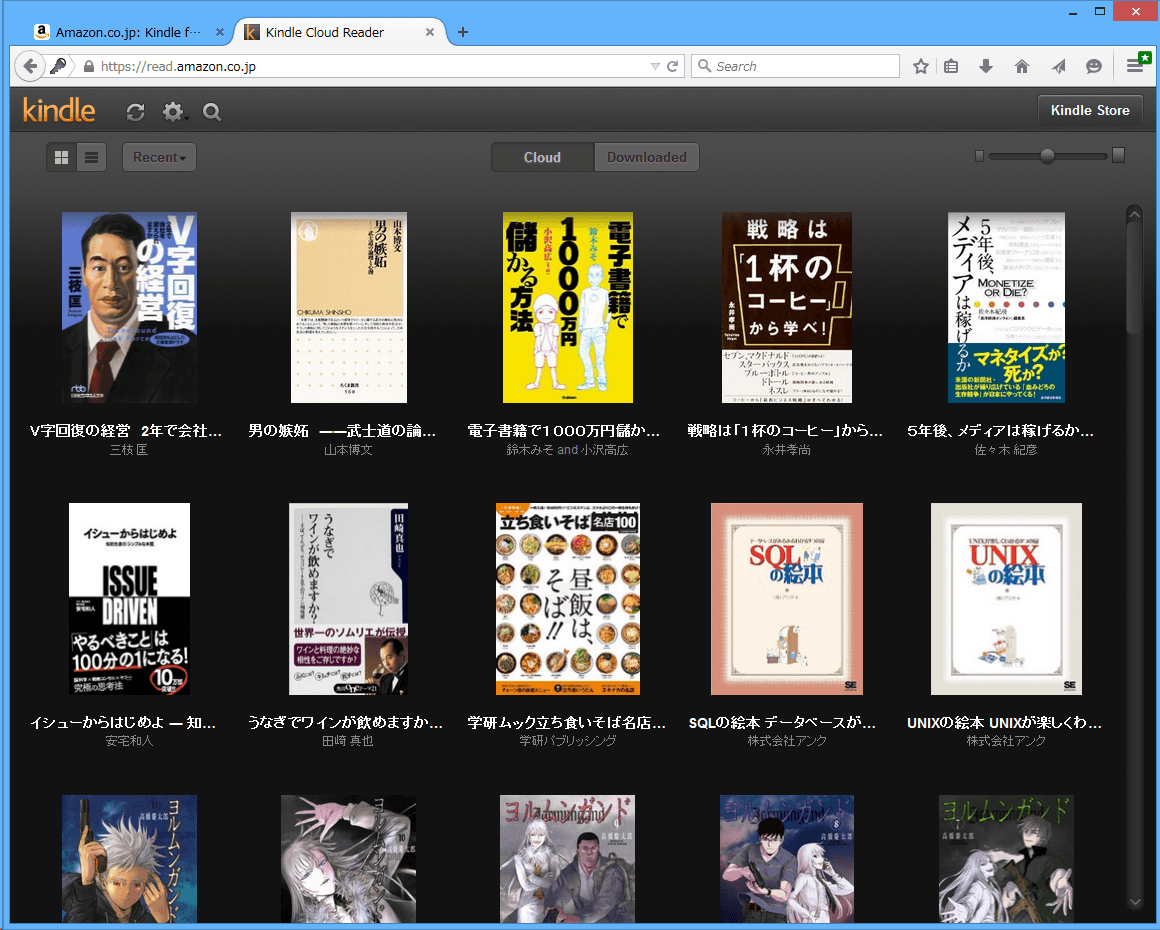
Task: Adjust the cover size slider
Action: (1047, 156)
